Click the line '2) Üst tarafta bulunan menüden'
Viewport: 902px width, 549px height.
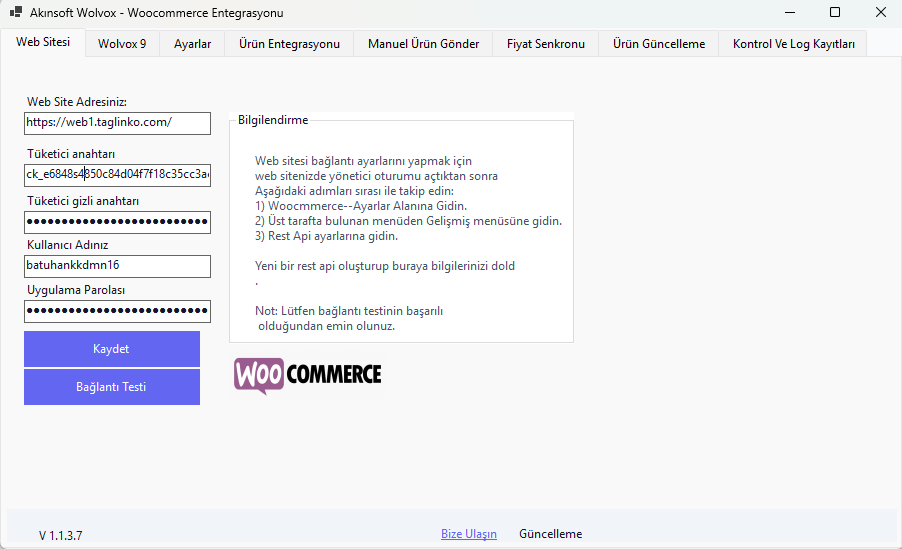pyautogui.click(x=408, y=221)
